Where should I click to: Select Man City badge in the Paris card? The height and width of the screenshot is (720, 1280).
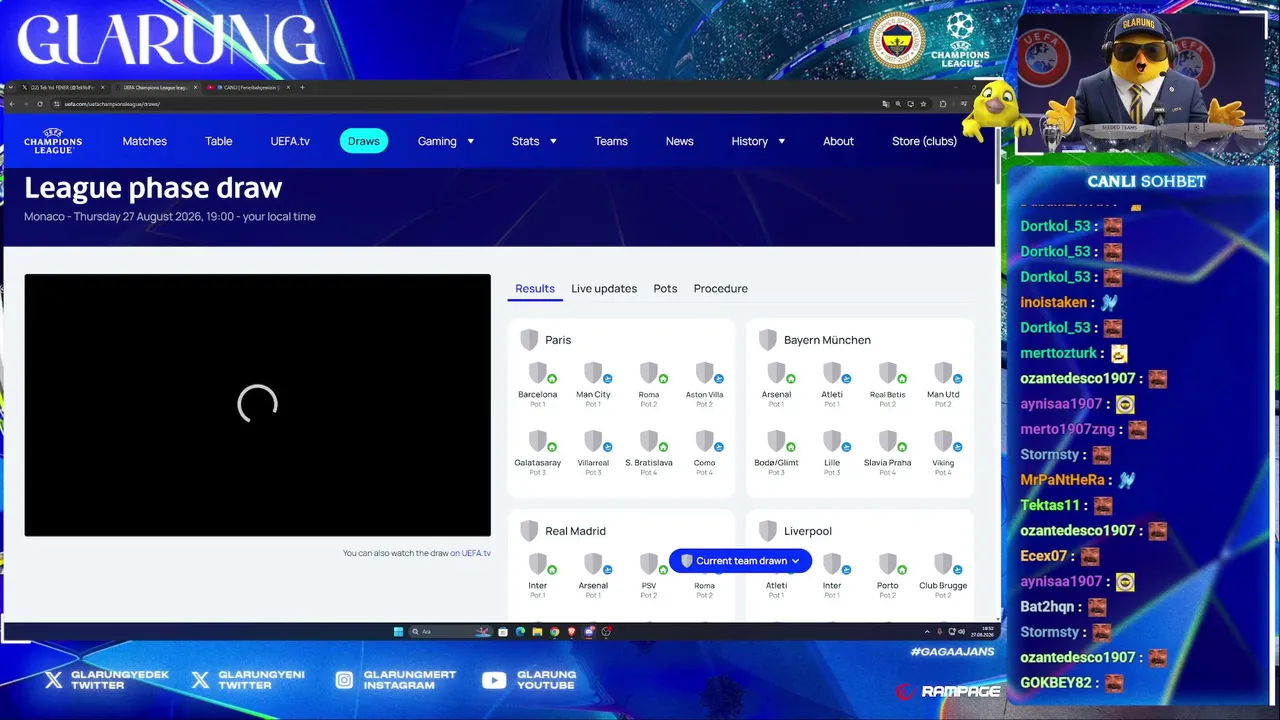tap(593, 373)
